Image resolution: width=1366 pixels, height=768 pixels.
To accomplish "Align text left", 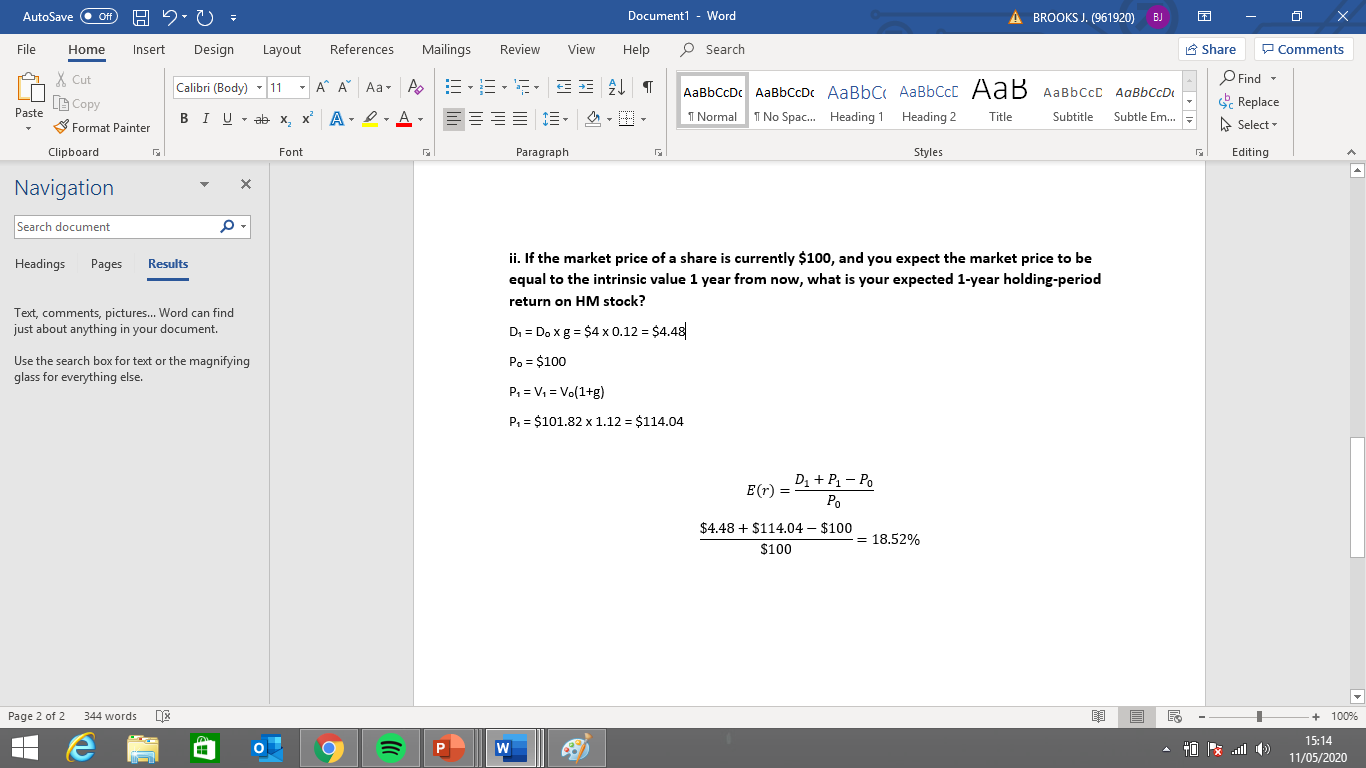I will pyautogui.click(x=453, y=119).
